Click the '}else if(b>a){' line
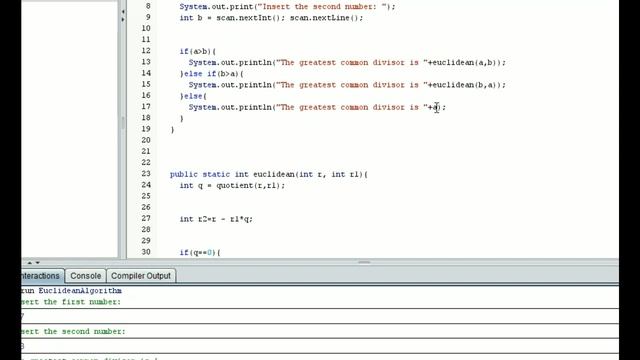 [x=211, y=74]
